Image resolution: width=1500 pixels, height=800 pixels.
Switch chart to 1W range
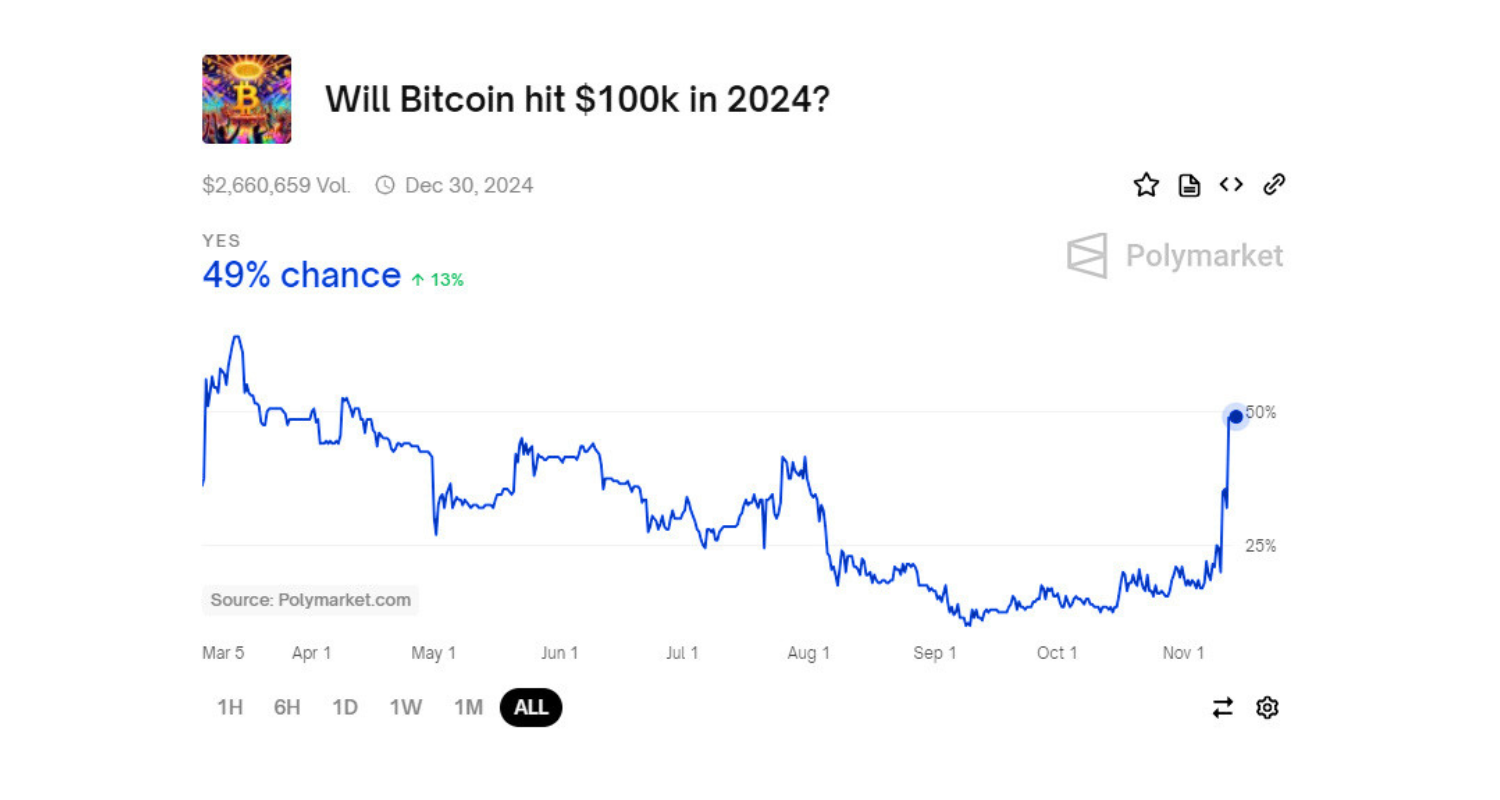coord(405,708)
